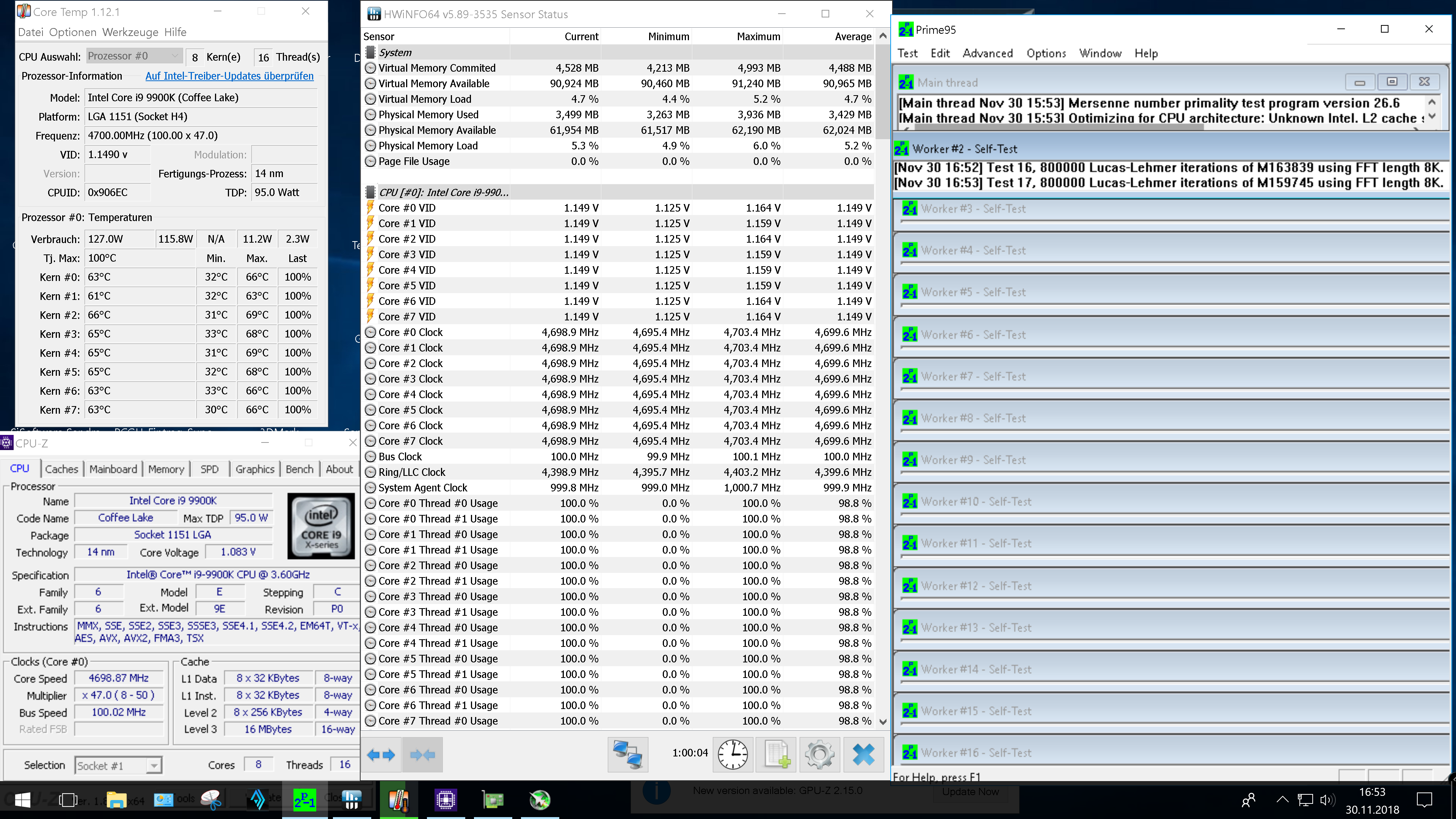The image size is (1456, 819).
Task: Switch to HWiNFO via its taskbar icon
Action: click(351, 800)
